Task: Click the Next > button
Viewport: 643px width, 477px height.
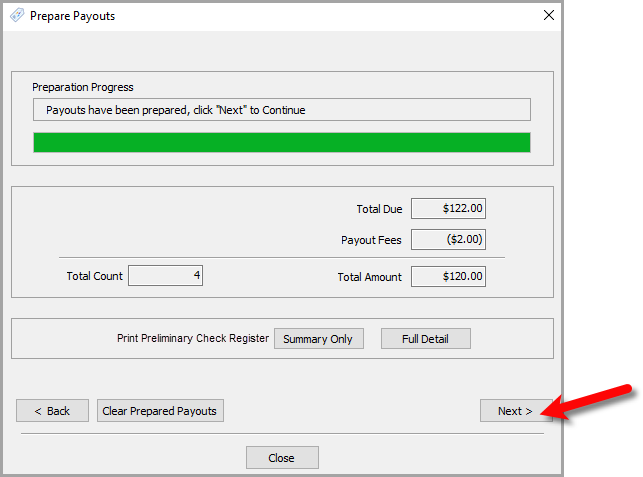Action: (516, 411)
